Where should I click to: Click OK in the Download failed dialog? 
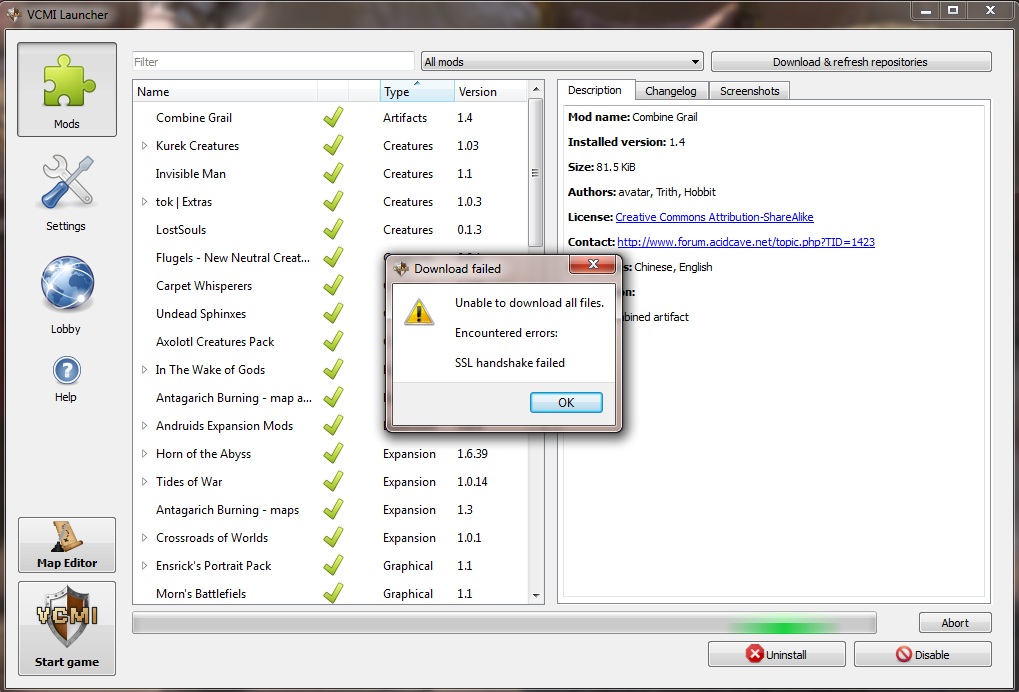click(566, 402)
